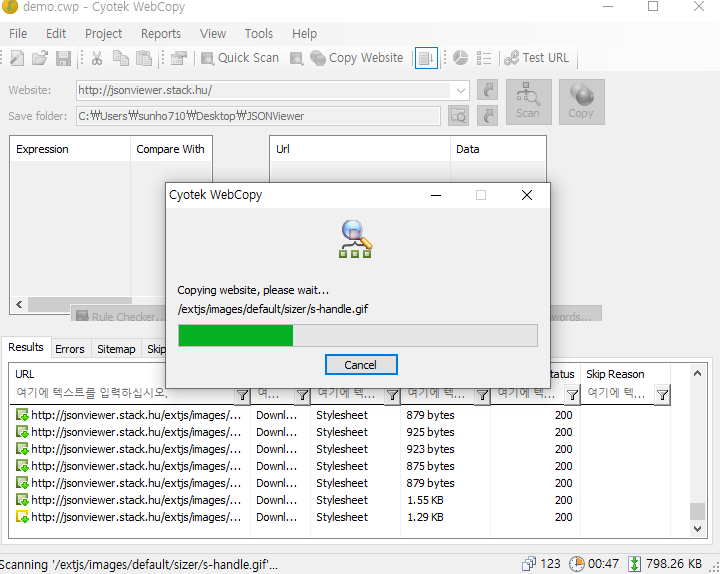
Task: Click the results vertical scrollbar thumb
Action: (x=697, y=511)
